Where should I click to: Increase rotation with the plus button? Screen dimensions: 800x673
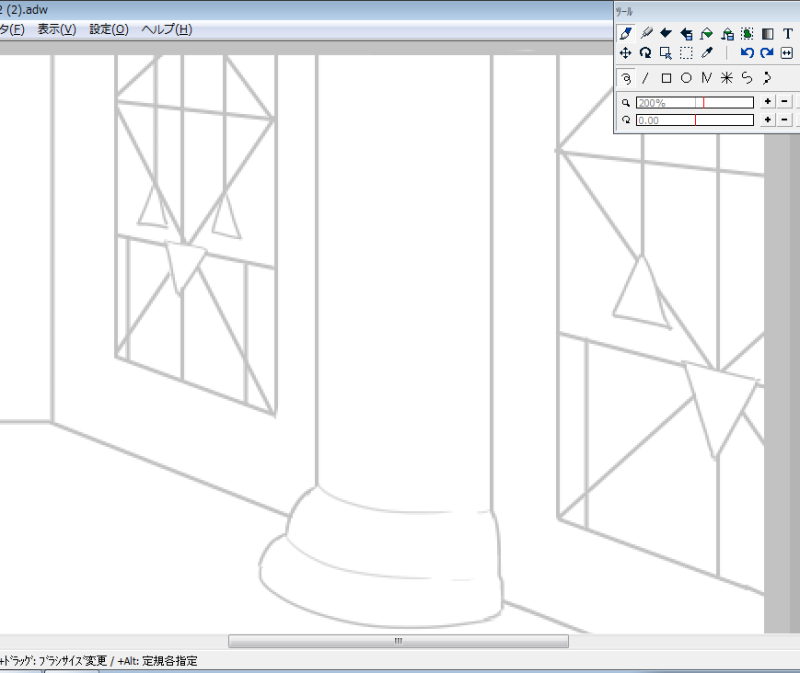pos(767,119)
